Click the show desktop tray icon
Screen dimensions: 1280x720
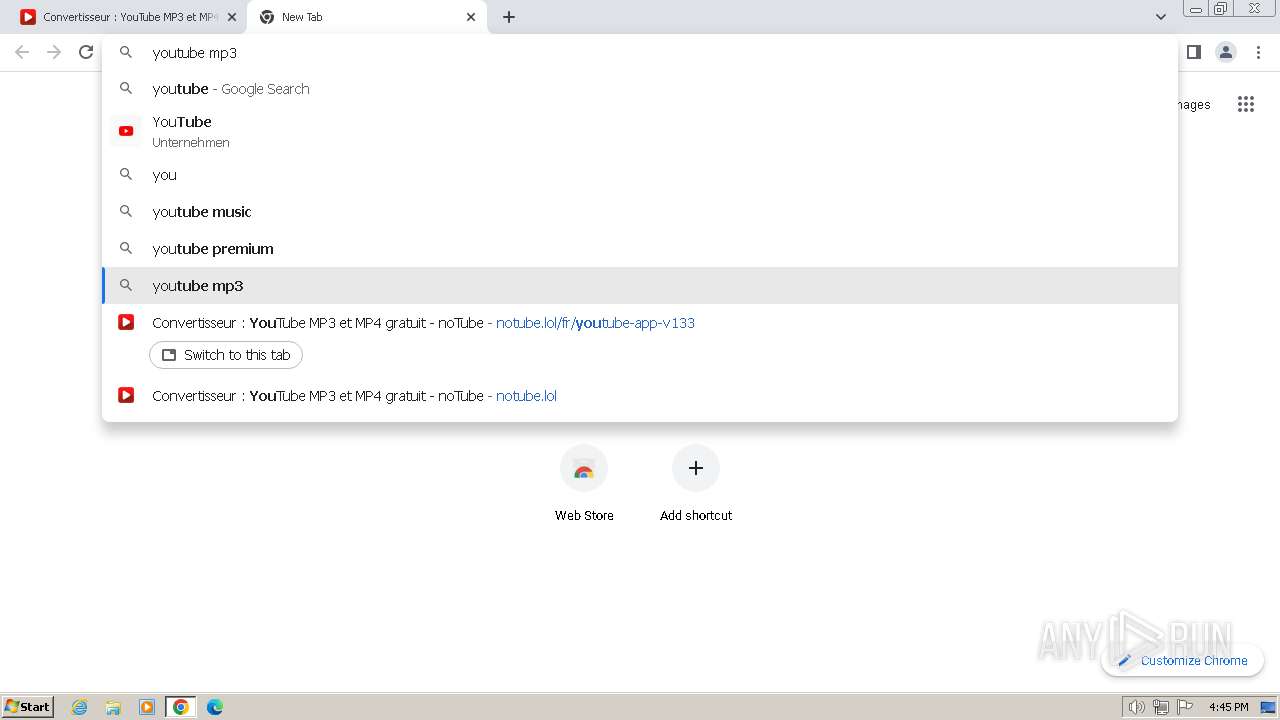(x=1268, y=707)
